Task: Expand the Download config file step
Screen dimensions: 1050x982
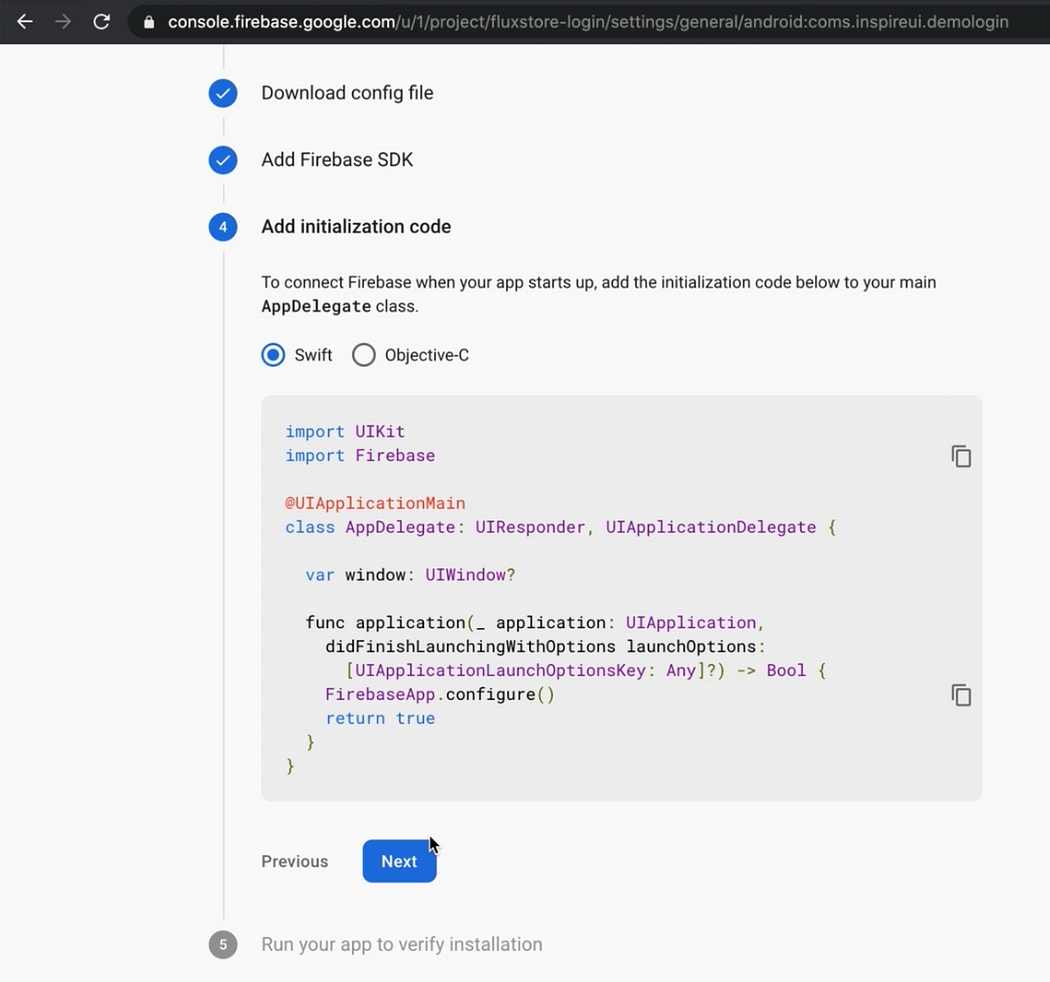Action: tap(347, 93)
